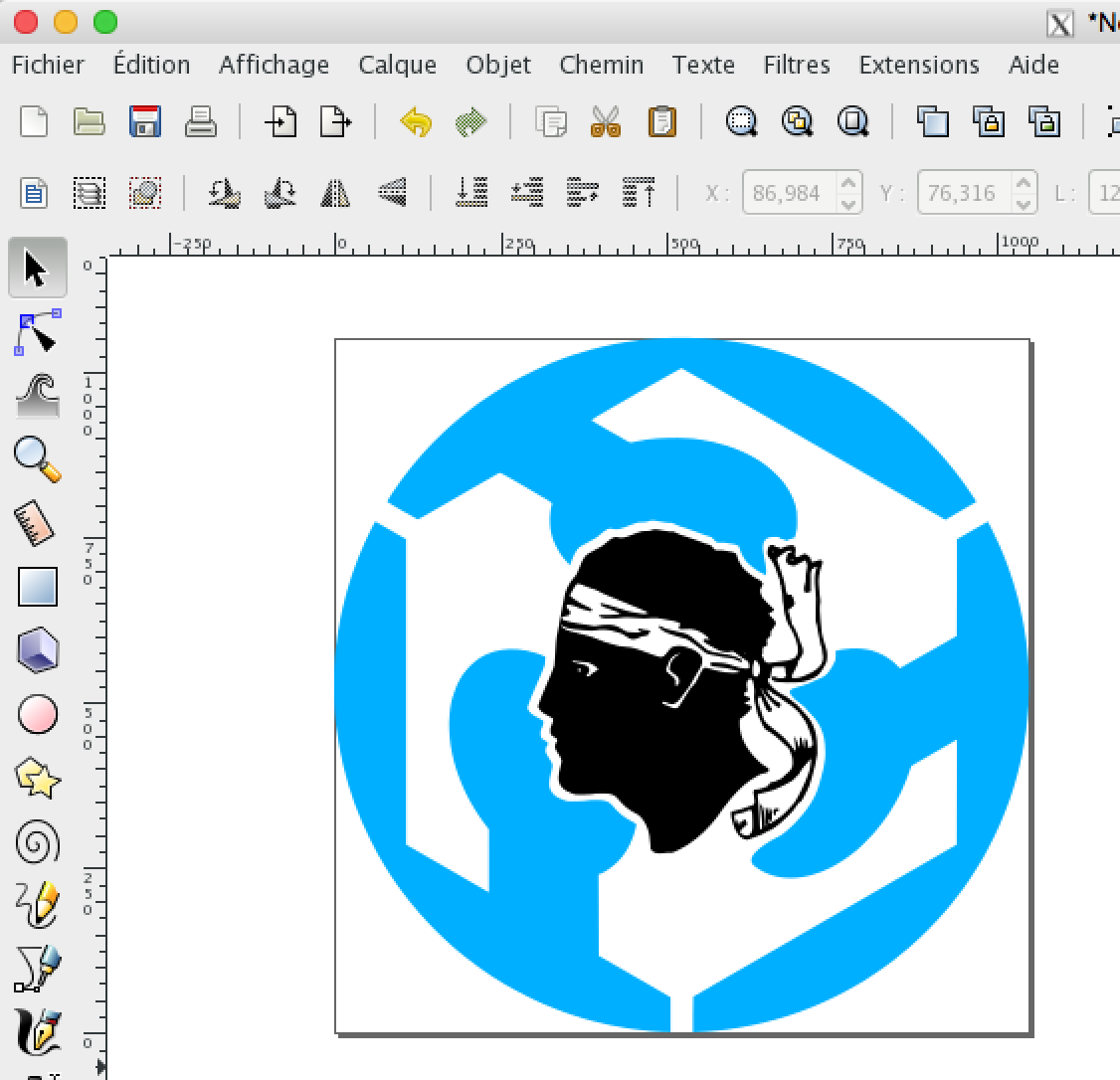Open the Affichage menu
The image size is (1120, 1080).
coord(275,65)
